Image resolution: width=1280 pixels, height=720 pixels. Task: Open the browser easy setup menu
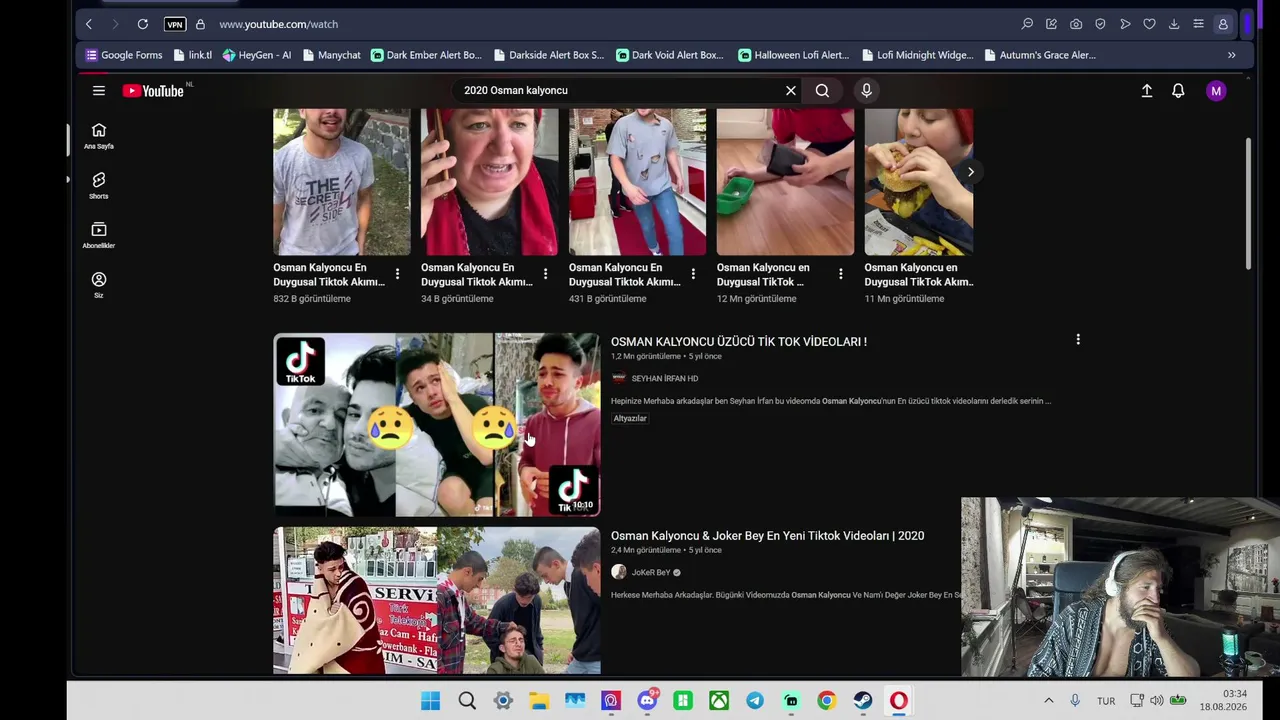(1198, 24)
